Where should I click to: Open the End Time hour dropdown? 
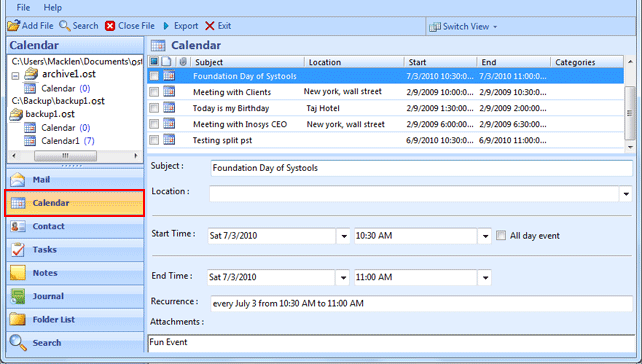pyautogui.click(x=485, y=278)
